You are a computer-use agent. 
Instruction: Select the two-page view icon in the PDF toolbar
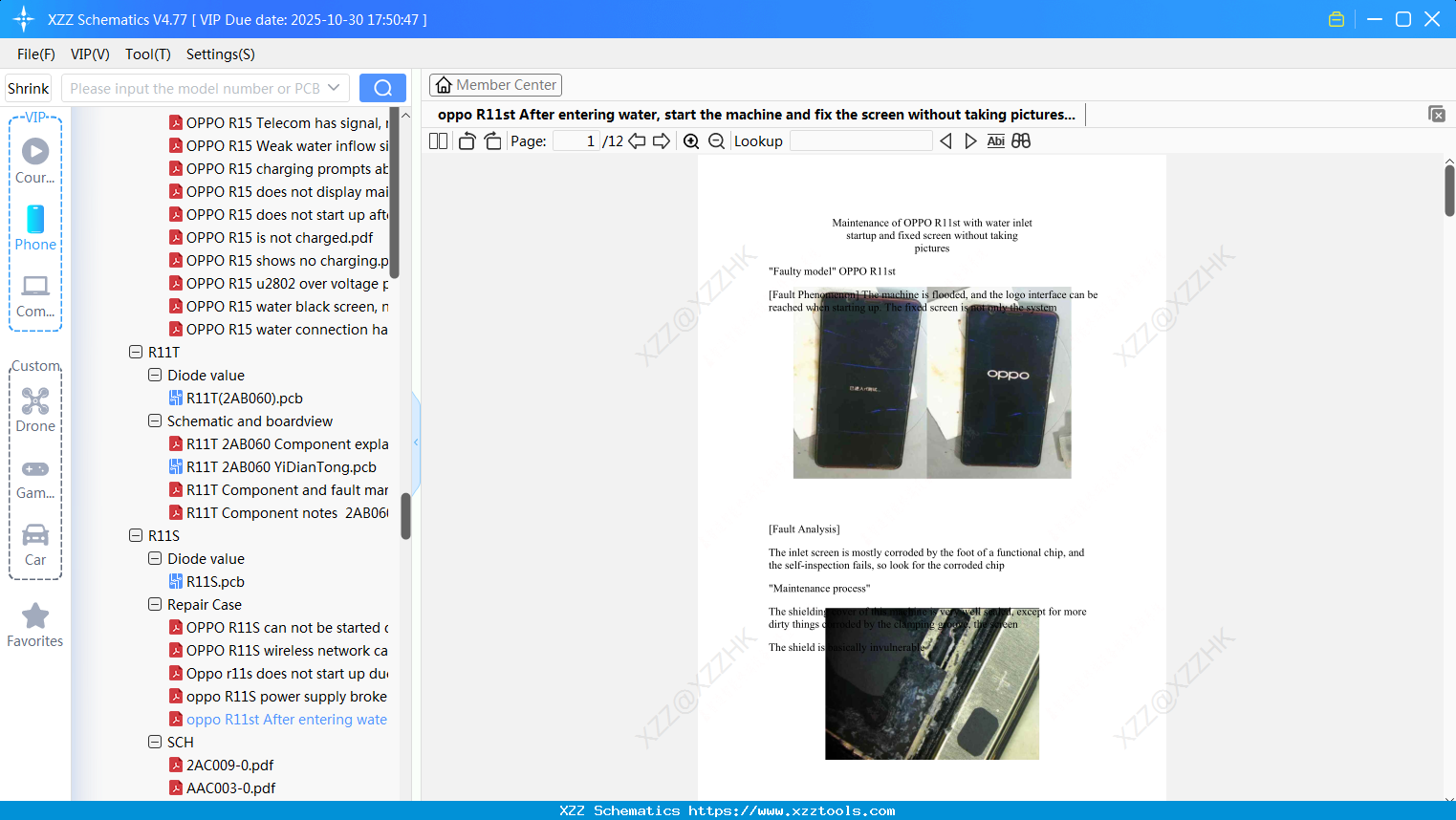(x=437, y=140)
